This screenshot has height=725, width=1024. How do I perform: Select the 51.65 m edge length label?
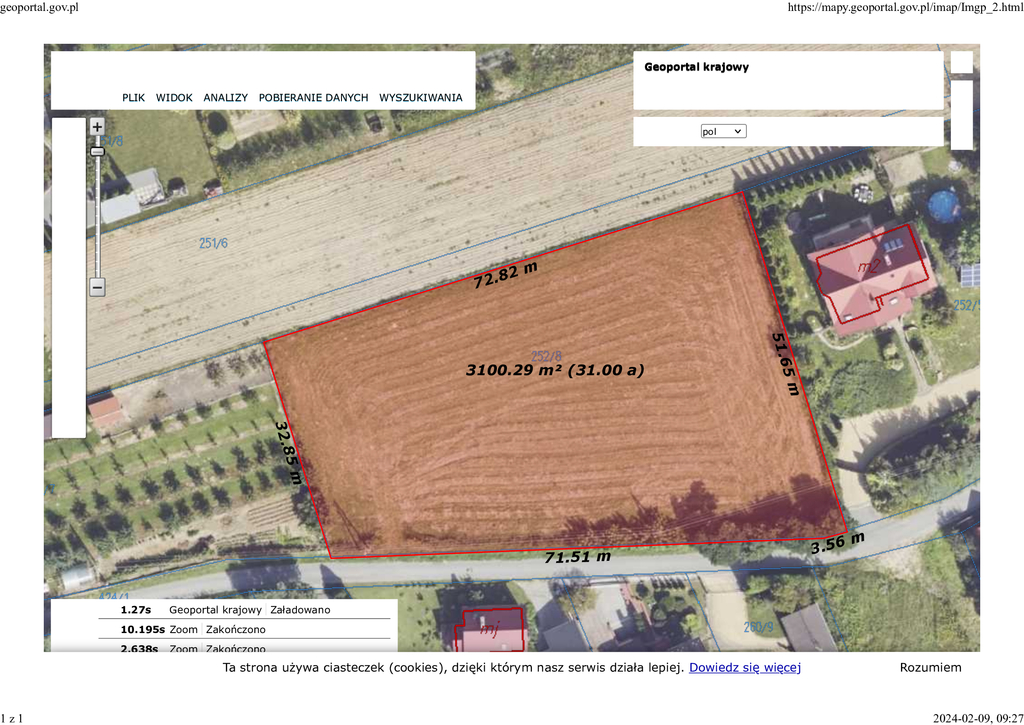tap(785, 363)
